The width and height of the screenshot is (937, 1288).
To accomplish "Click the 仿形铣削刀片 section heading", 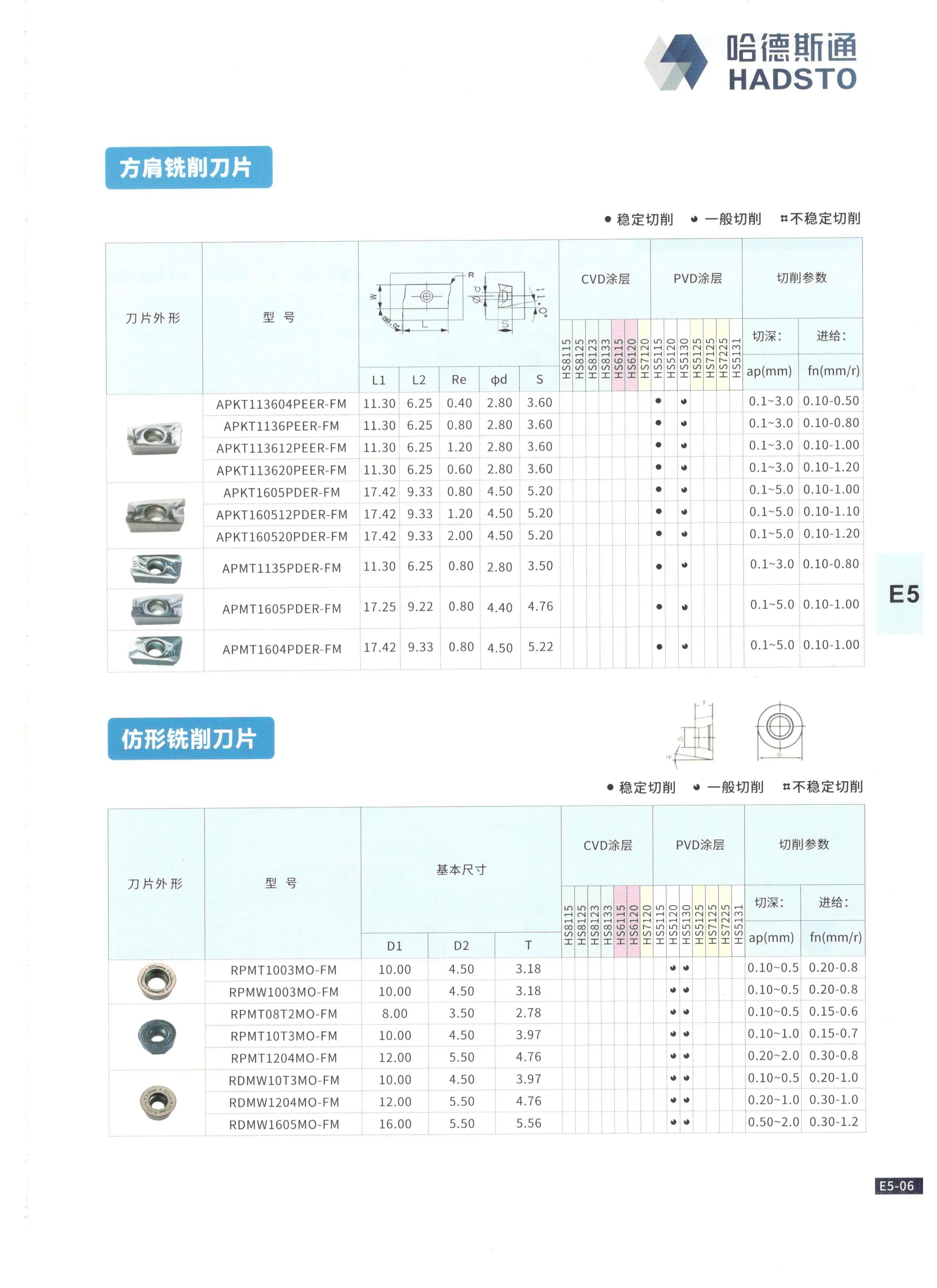I will tap(191, 738).
